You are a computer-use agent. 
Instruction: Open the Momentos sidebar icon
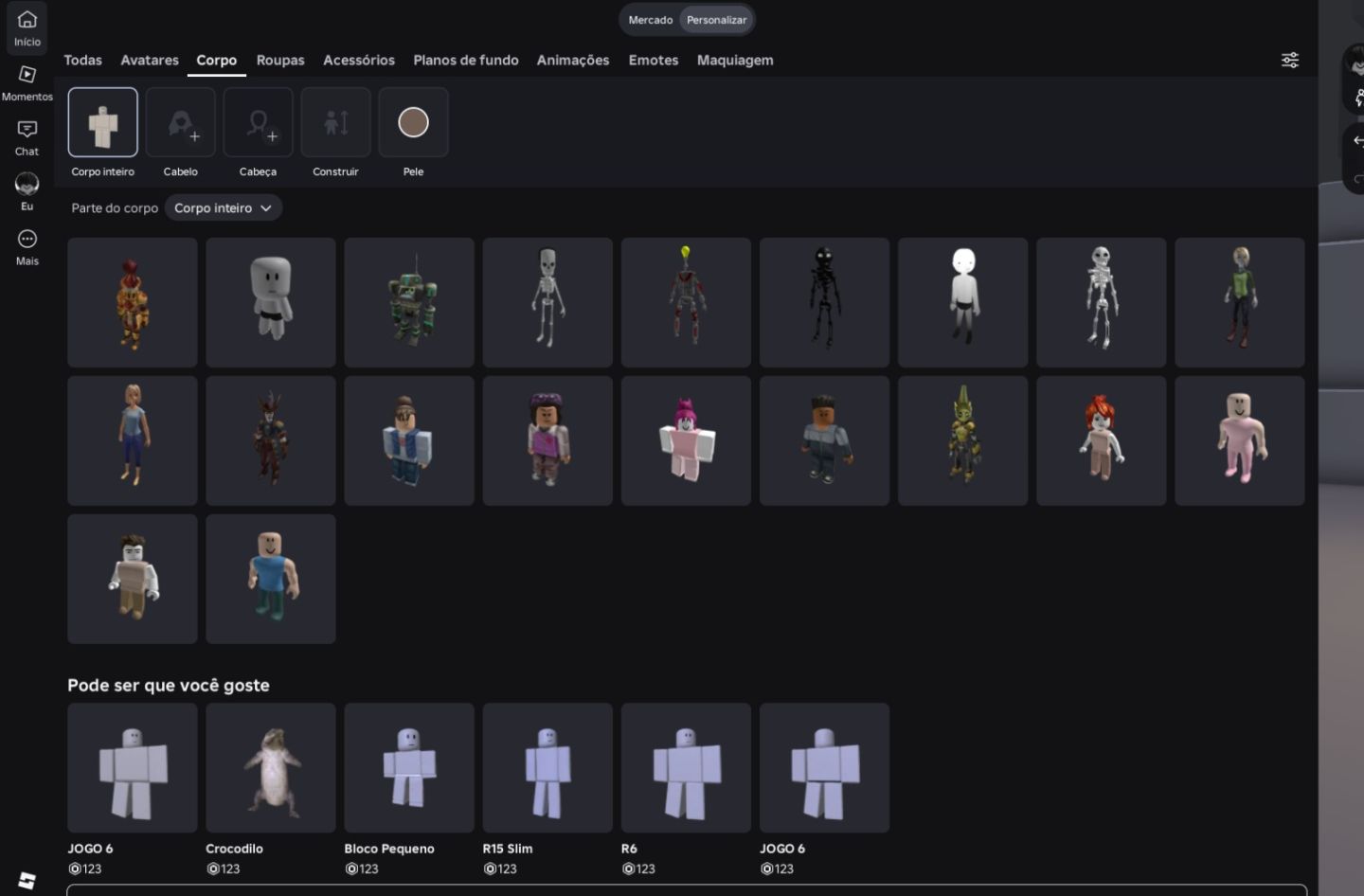(27, 75)
